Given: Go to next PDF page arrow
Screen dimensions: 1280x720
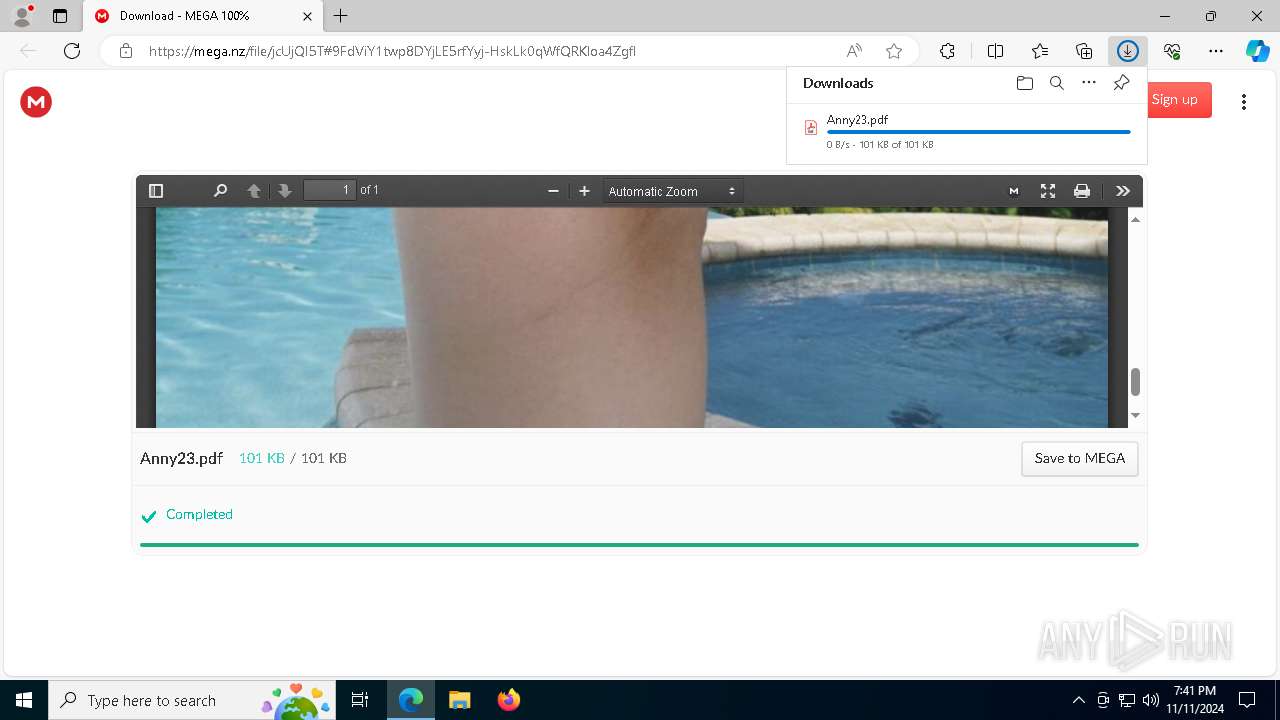Looking at the screenshot, I should [285, 191].
